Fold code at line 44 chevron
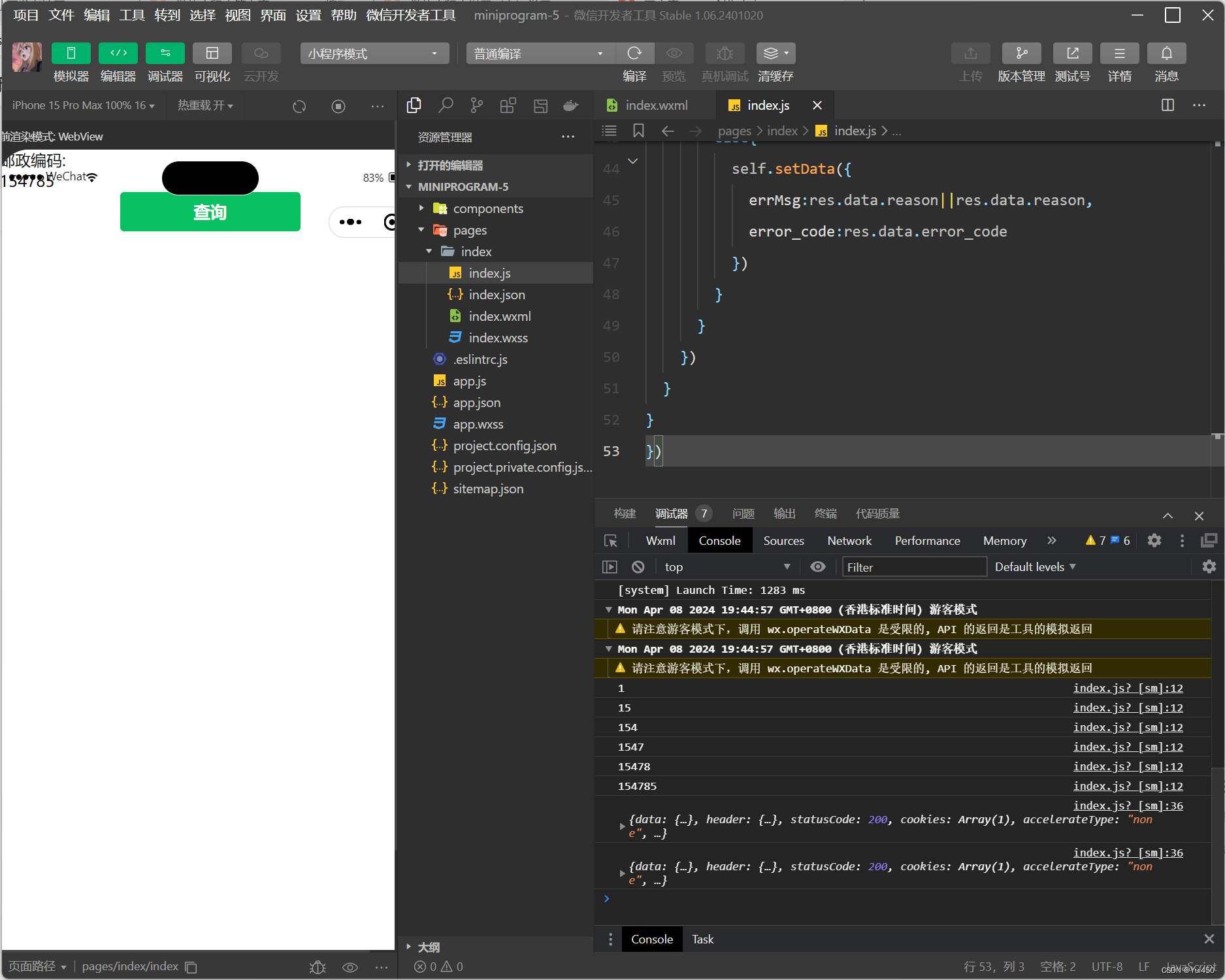Screen dimensions: 1225x980 632,161
